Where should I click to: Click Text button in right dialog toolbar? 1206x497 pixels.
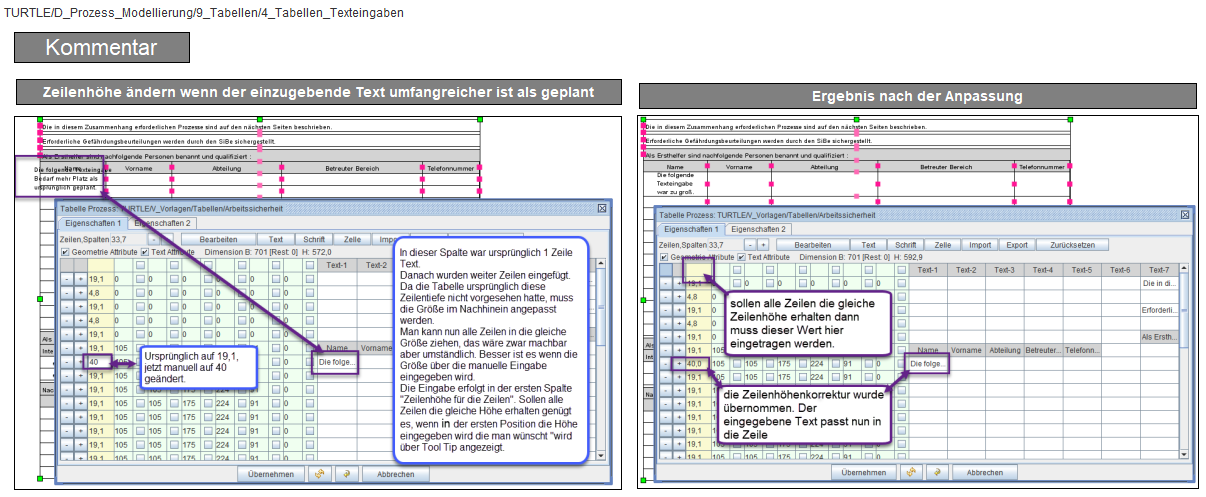(868, 245)
